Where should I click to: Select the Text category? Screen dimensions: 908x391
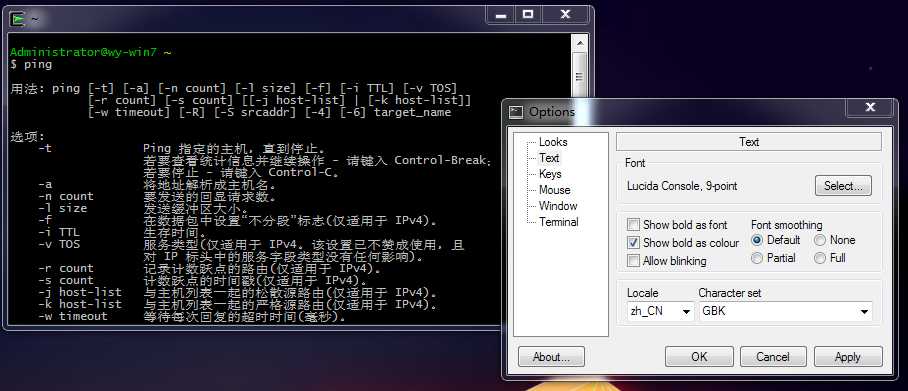click(x=549, y=158)
